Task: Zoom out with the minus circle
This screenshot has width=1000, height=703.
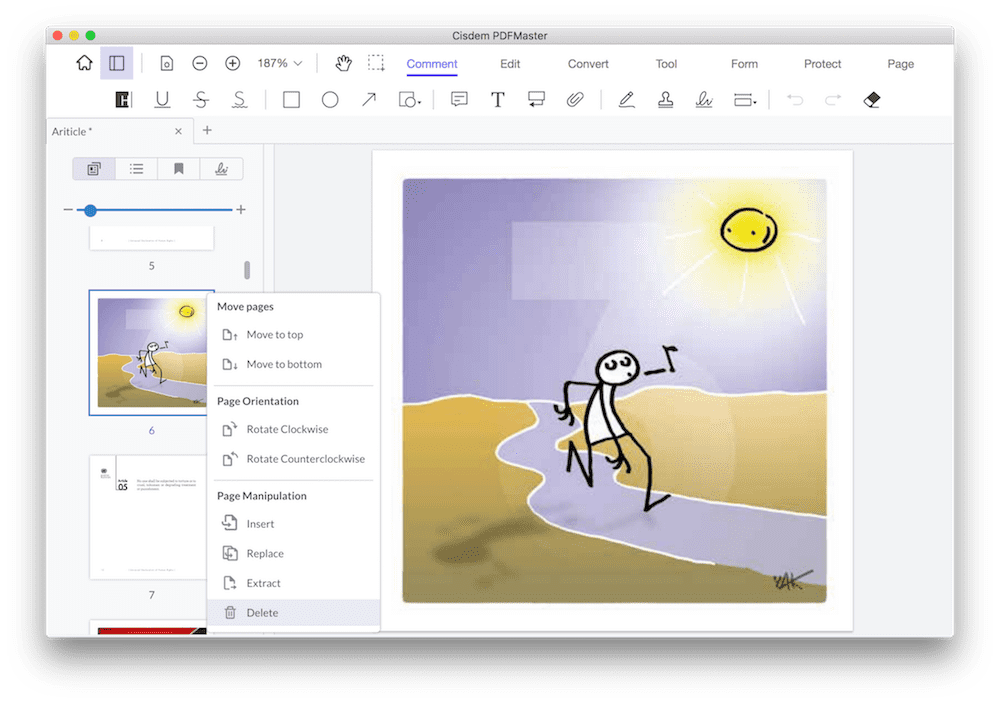Action: (x=200, y=63)
